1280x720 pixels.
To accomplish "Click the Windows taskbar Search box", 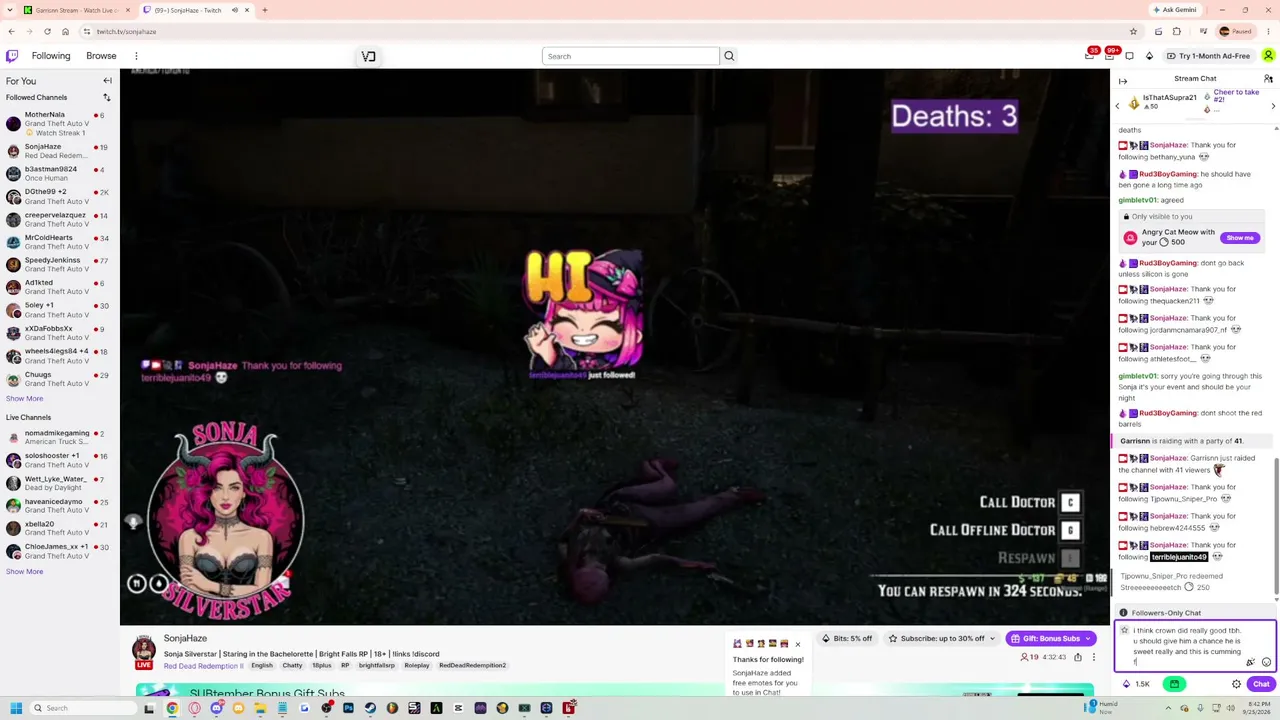I will click(x=82, y=708).
